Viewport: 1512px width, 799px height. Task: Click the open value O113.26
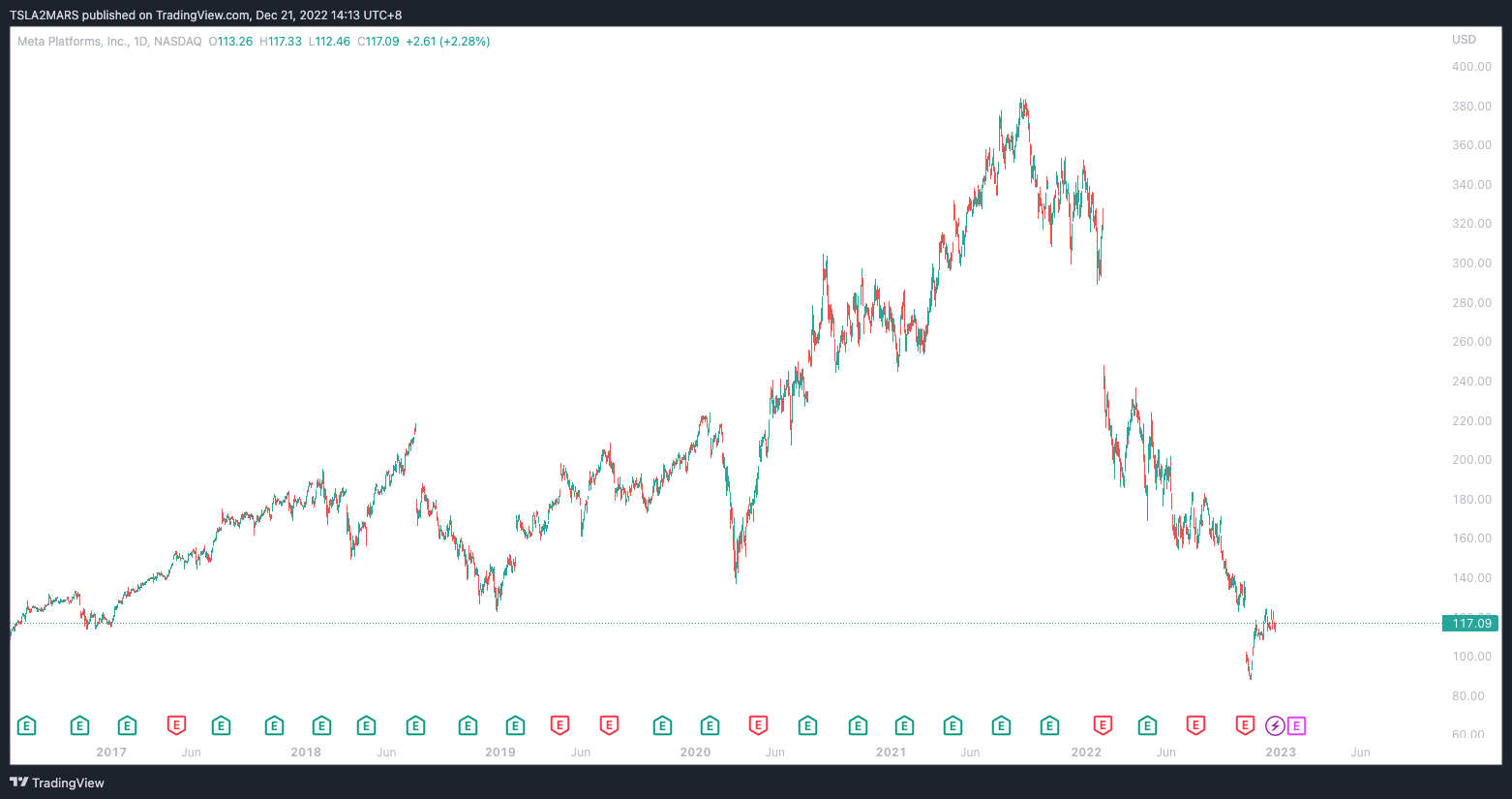click(x=230, y=42)
